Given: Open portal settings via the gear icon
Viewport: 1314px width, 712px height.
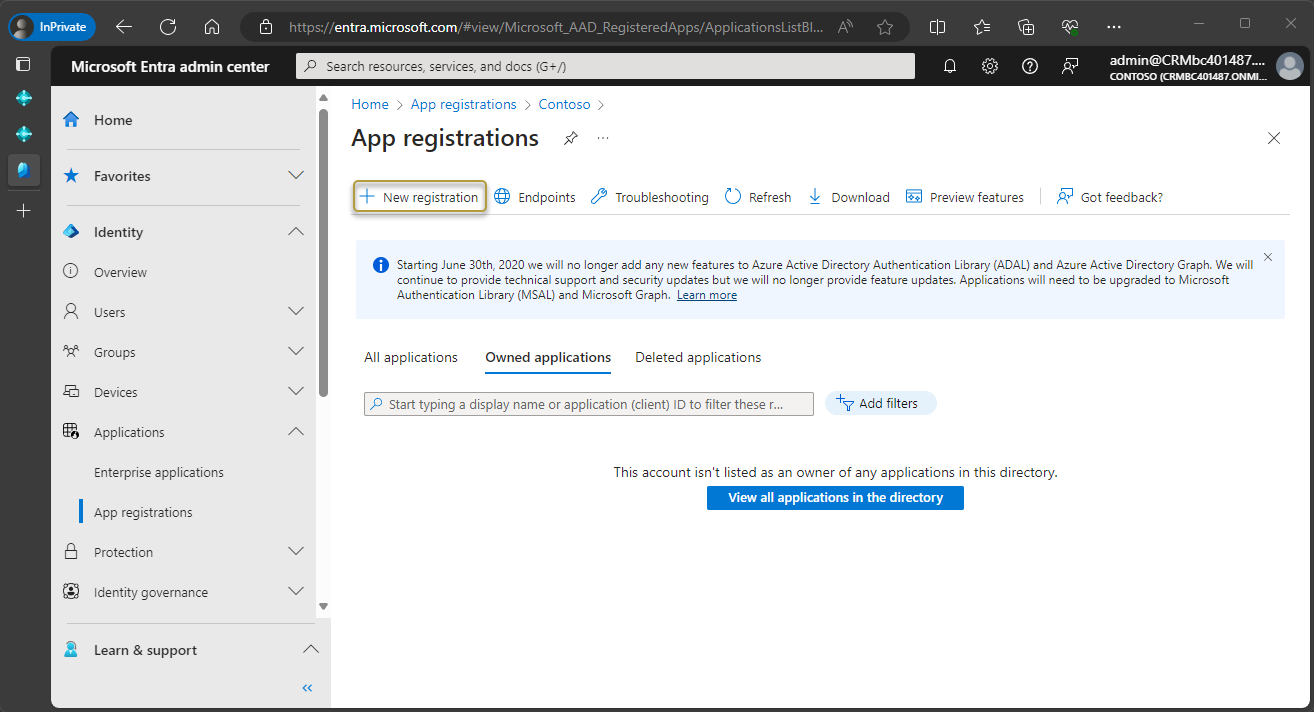Looking at the screenshot, I should (x=989, y=65).
